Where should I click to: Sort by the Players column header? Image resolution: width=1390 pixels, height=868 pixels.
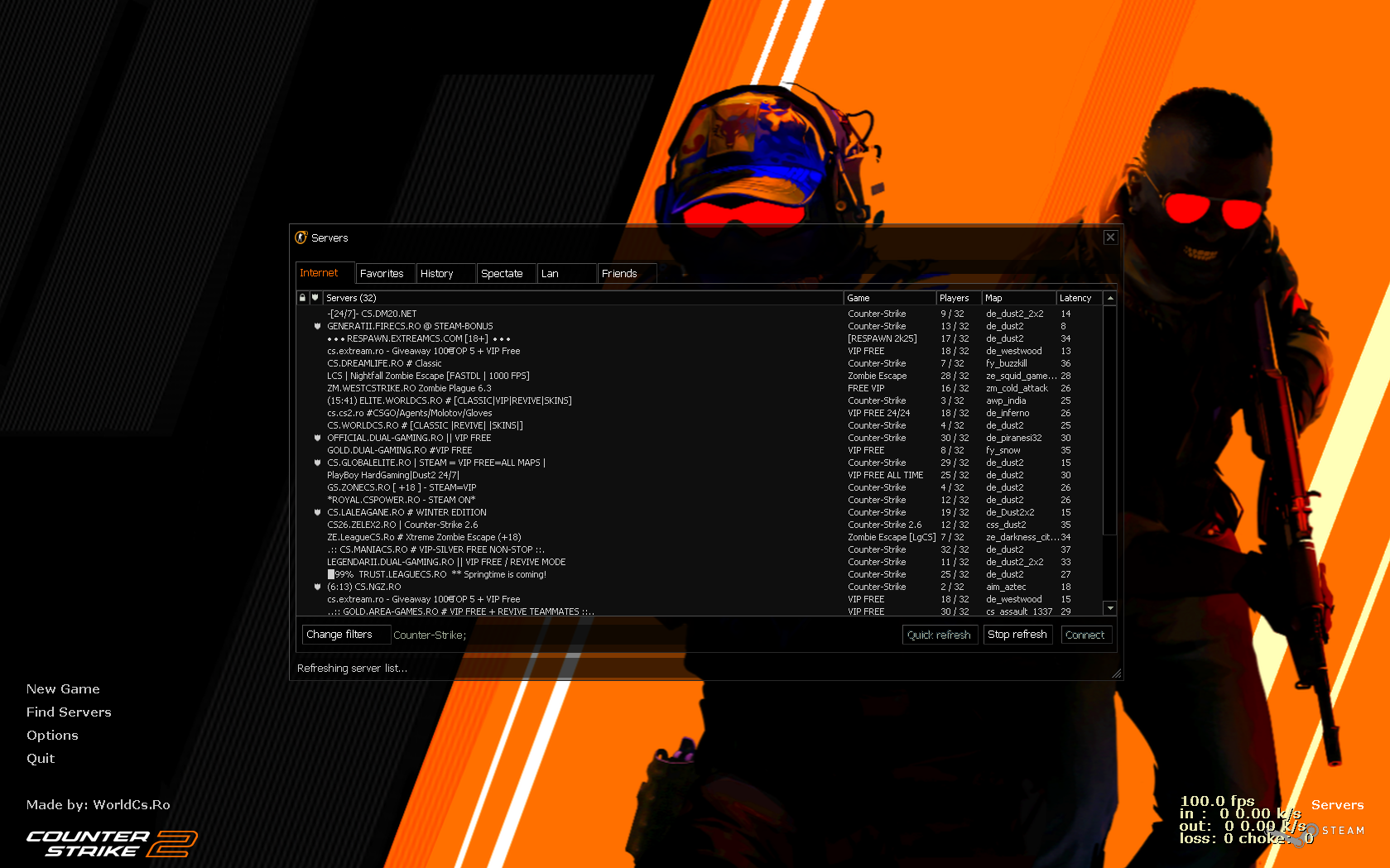tap(959, 298)
